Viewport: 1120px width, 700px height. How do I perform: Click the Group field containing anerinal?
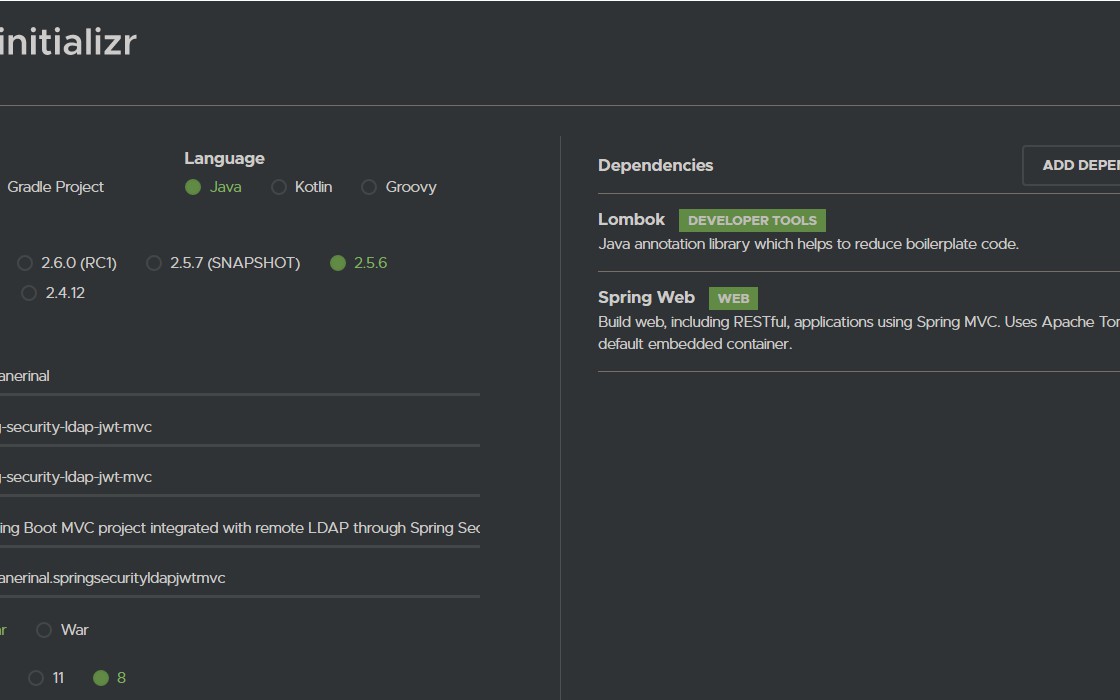(x=240, y=377)
